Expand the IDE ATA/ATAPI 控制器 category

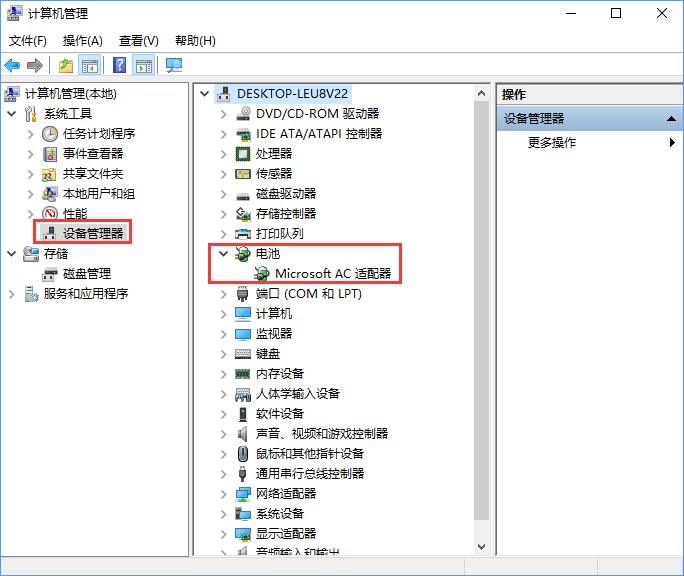pos(223,134)
